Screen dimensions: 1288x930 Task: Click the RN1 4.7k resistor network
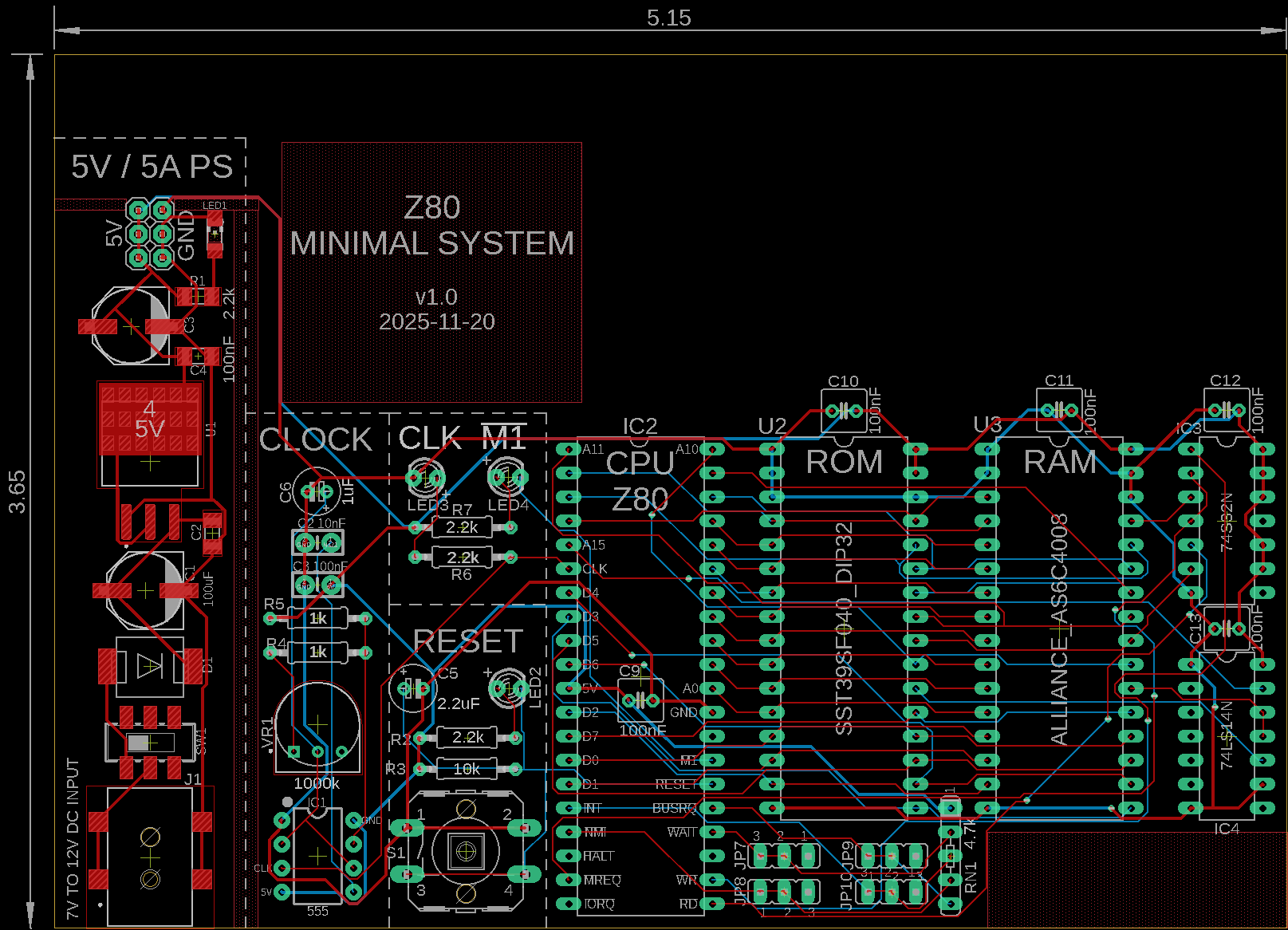[950, 856]
